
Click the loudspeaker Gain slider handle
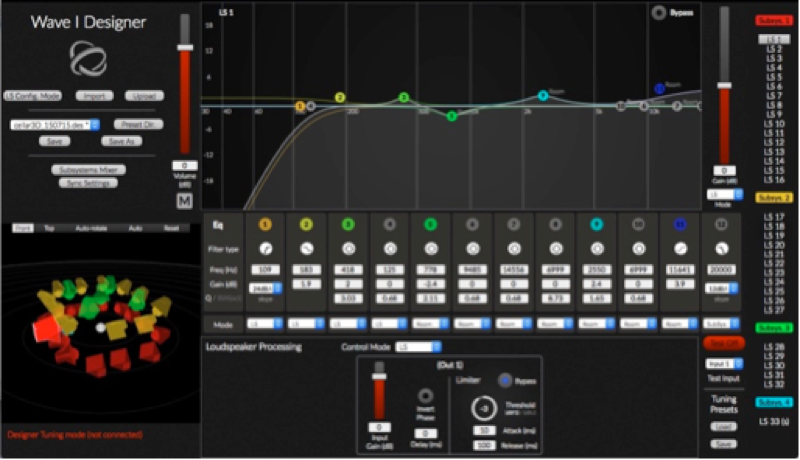click(x=724, y=85)
